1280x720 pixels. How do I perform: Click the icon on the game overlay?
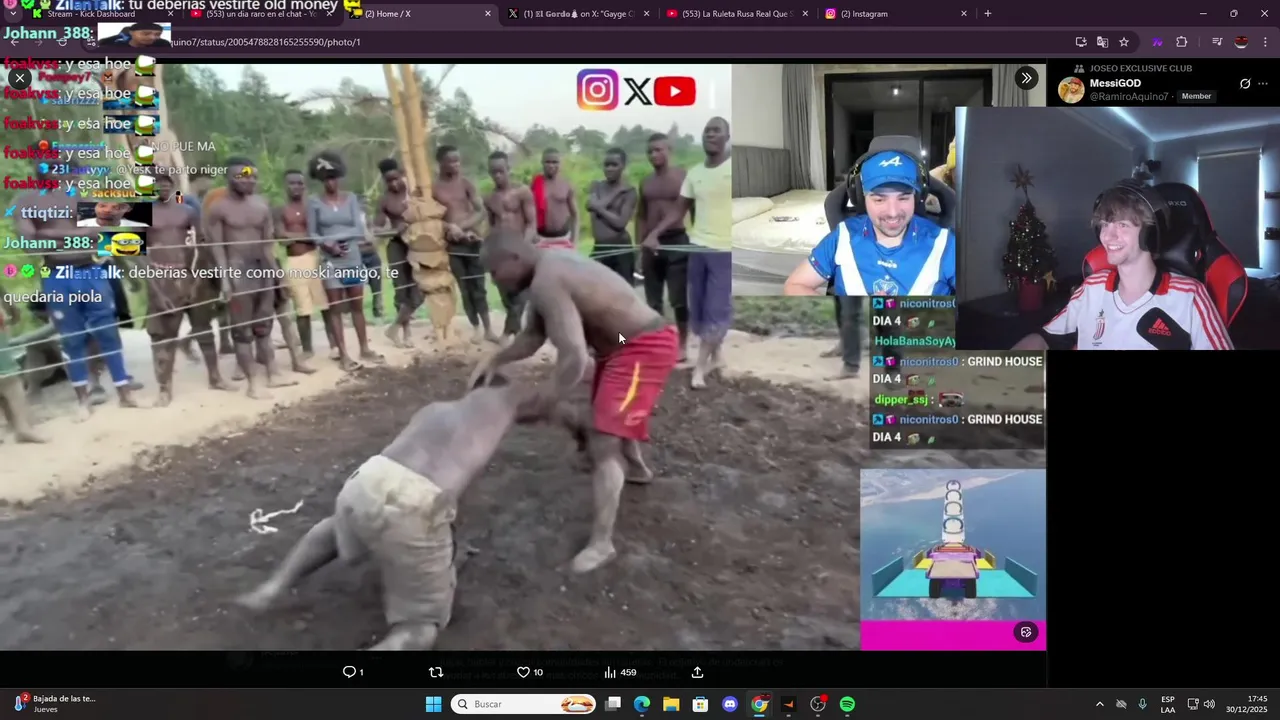[x=1026, y=632]
